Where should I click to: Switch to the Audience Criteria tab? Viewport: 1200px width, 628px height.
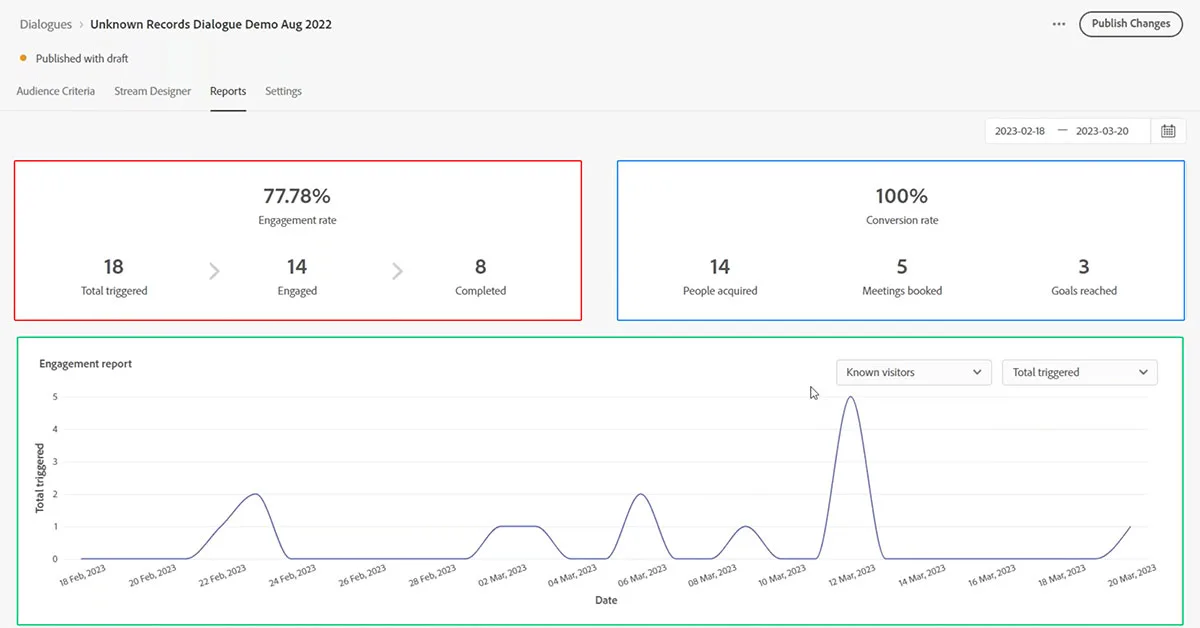click(56, 91)
